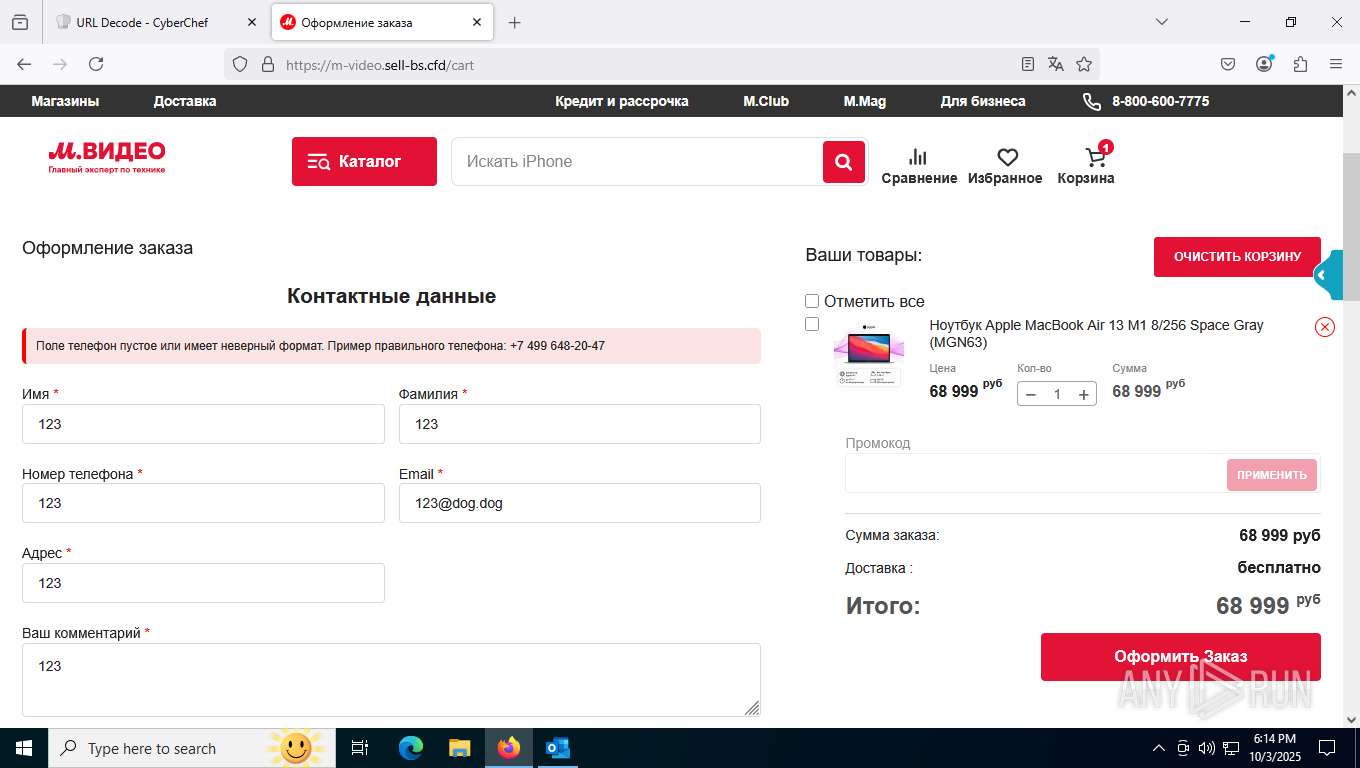Toggle the MacBook Air item checkbox
The height and width of the screenshot is (768, 1360).
[x=812, y=324]
